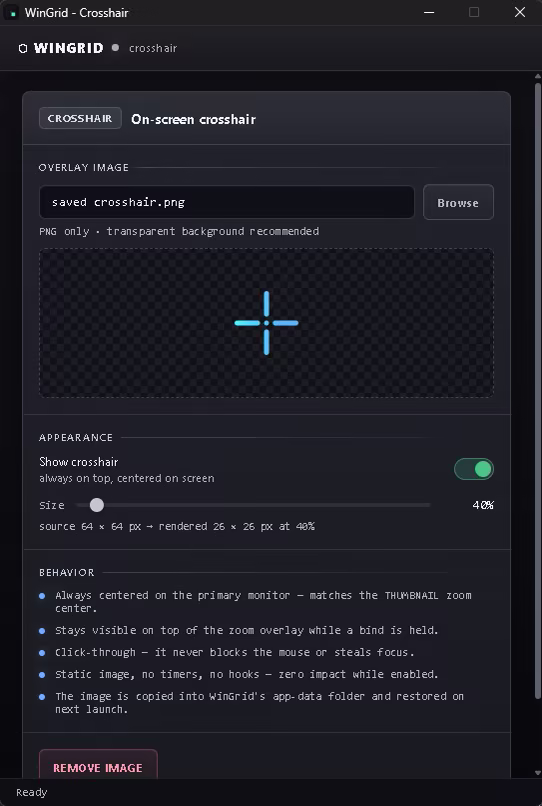Screen dimensions: 542x806
Task: Click the scrollbar down arrow
Action: click(538, 773)
